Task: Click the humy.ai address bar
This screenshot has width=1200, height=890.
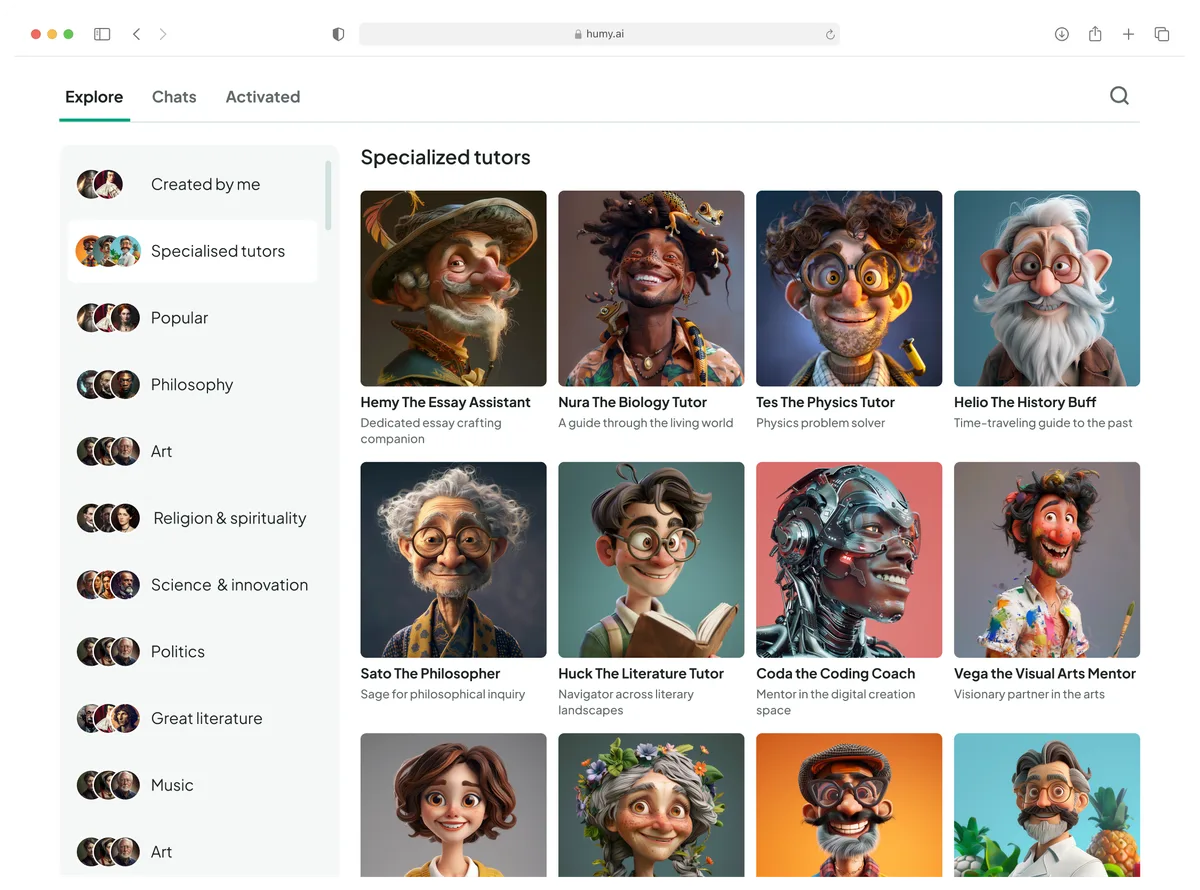Action: [599, 34]
